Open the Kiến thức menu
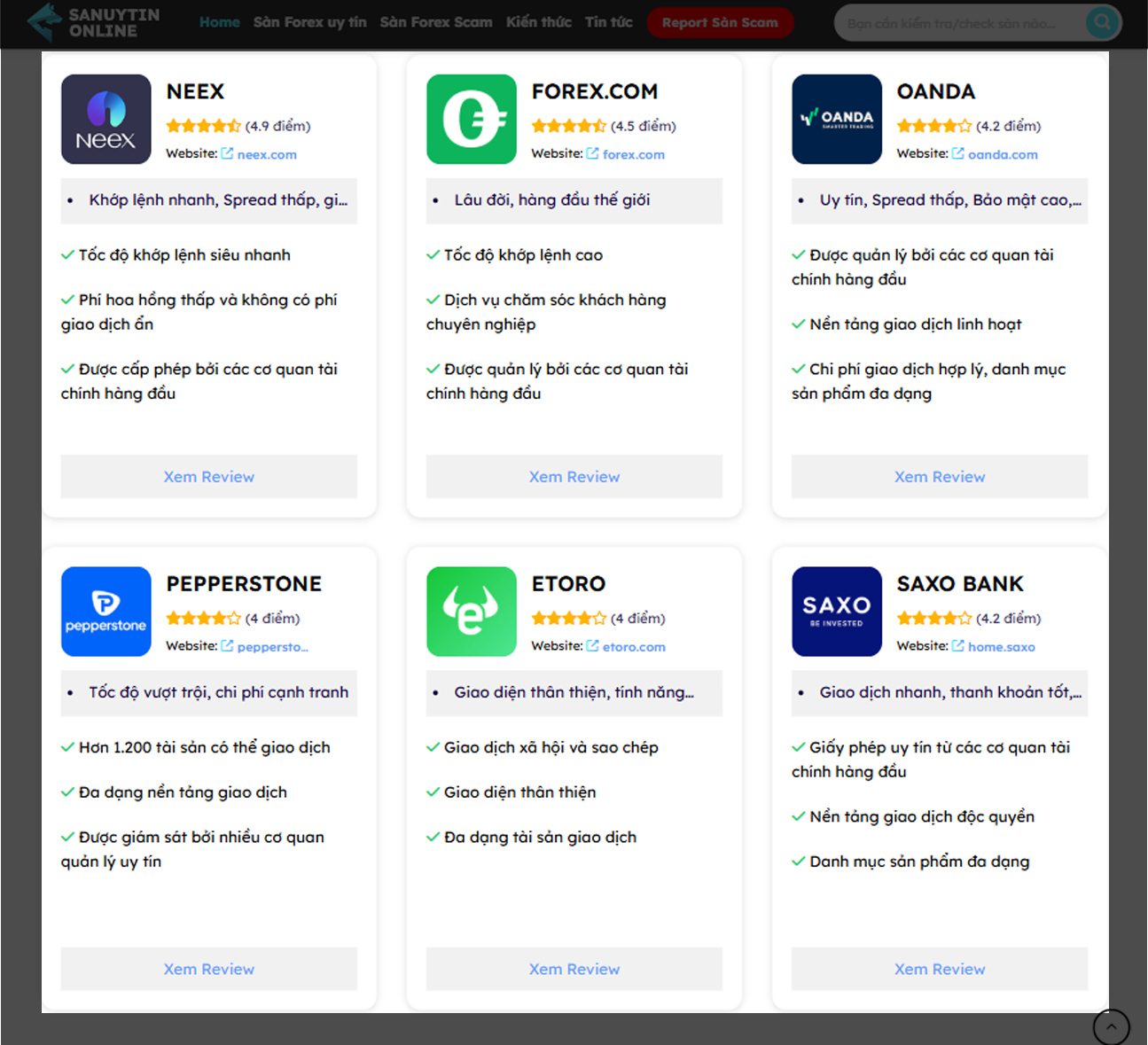Image resolution: width=1148 pixels, height=1045 pixels. 539,22
